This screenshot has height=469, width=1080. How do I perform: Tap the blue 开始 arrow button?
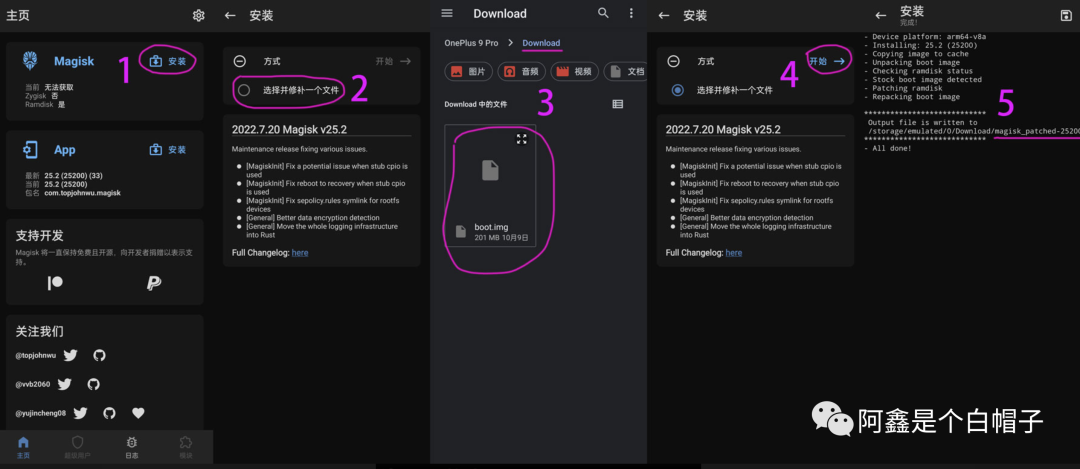coord(827,61)
